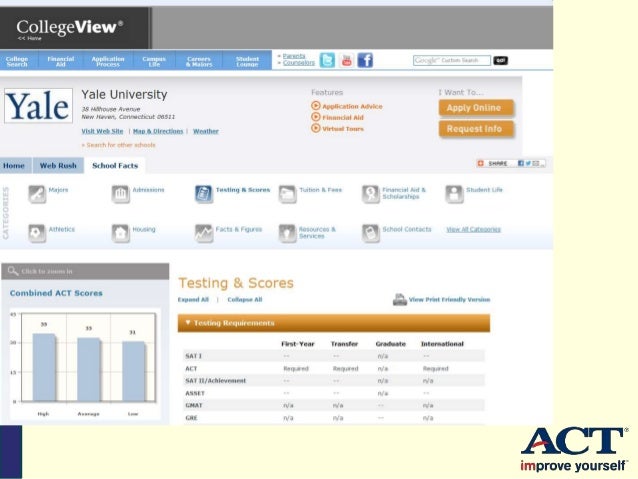Click the Student Life category icon

coord(454,194)
